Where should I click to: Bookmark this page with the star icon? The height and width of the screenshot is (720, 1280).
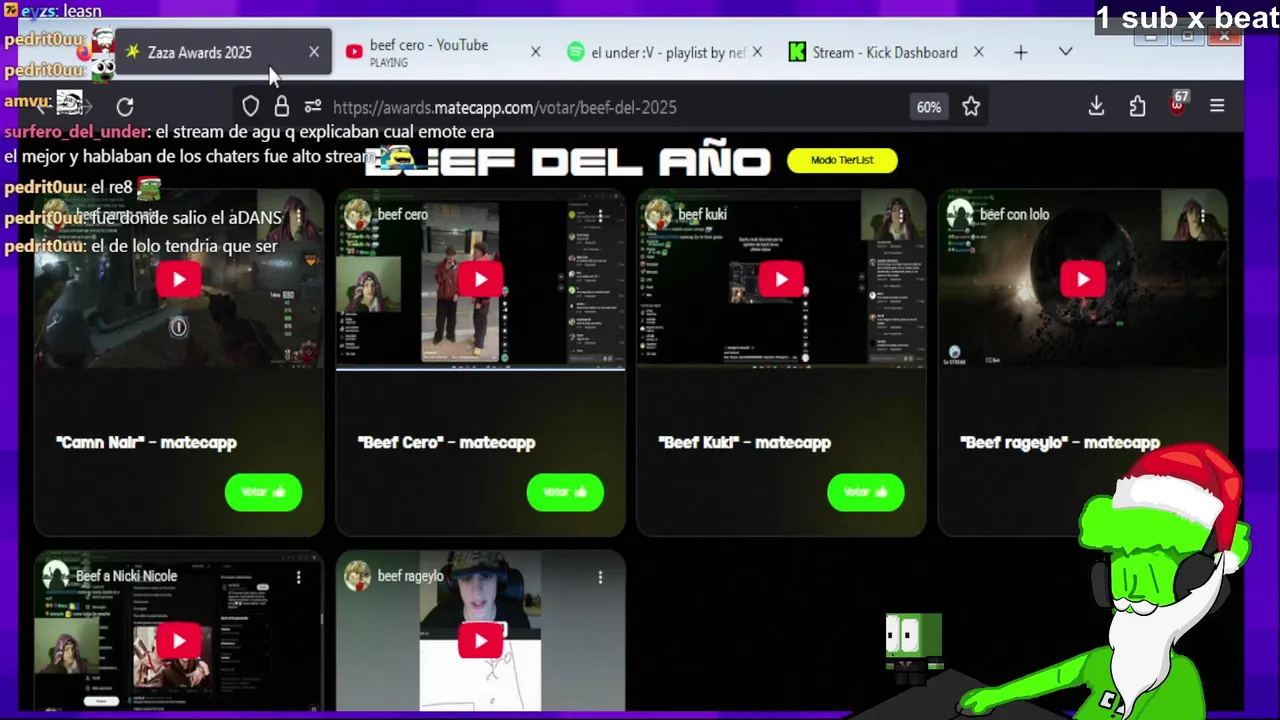coord(971,106)
